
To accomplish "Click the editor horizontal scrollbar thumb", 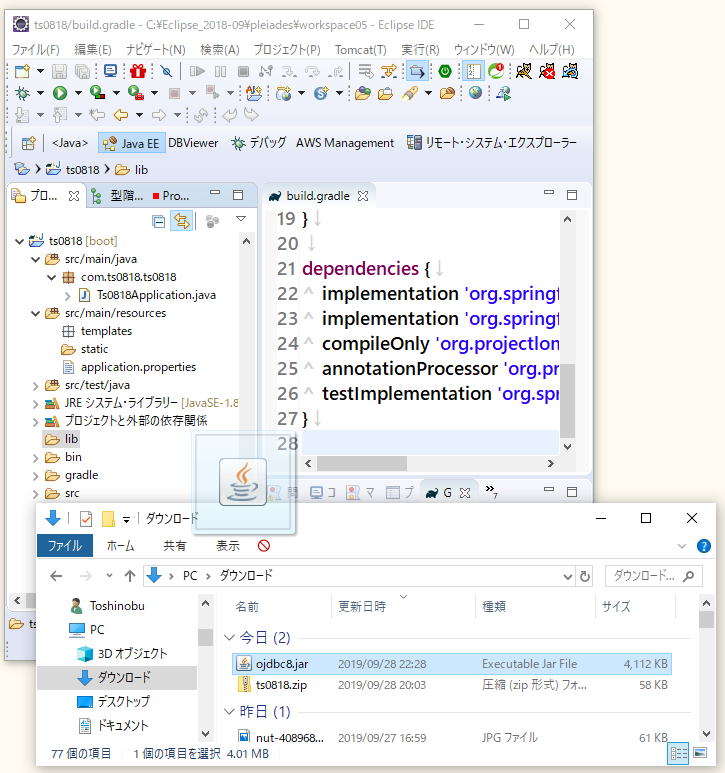I will [x=362, y=463].
